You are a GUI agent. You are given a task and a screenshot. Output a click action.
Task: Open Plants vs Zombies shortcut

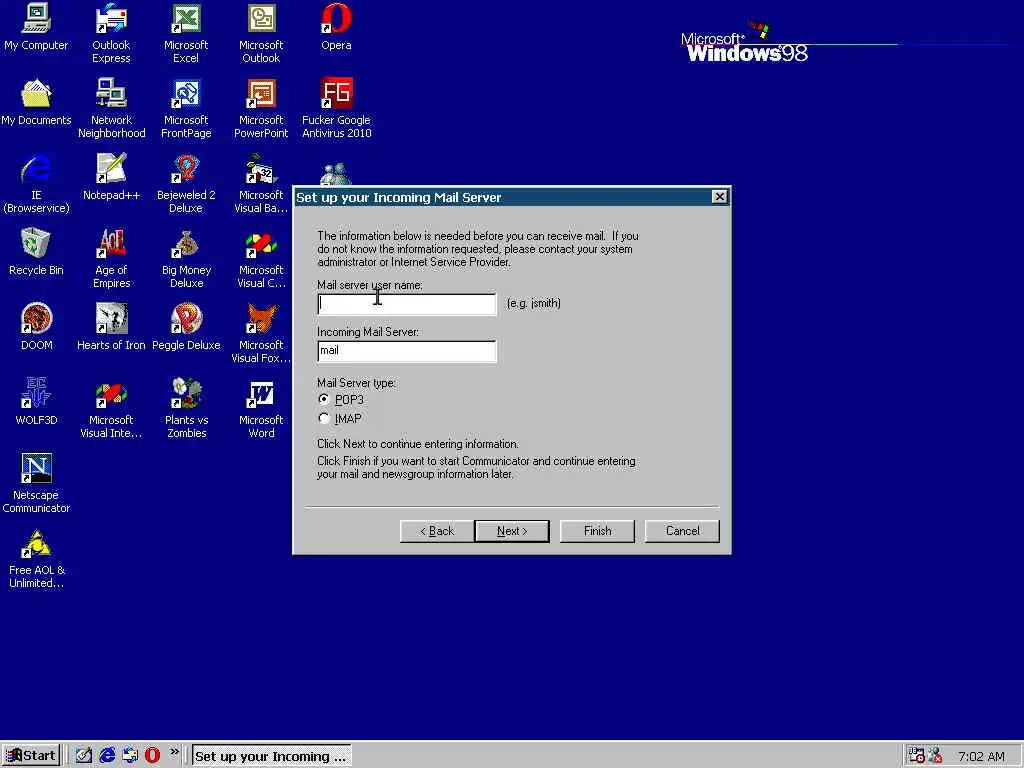pos(186,408)
